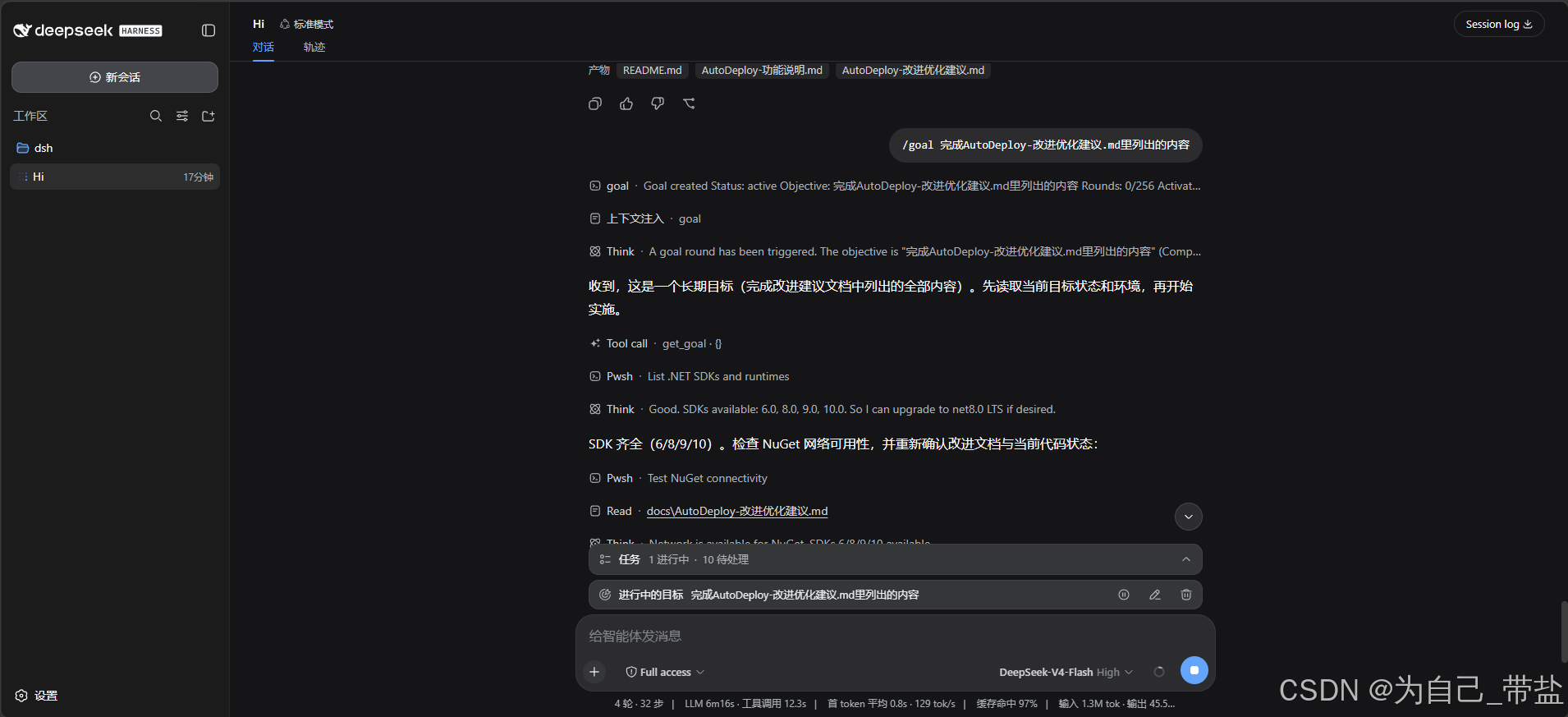Click the 工作区 heading
The width and height of the screenshot is (1568, 717).
(30, 116)
